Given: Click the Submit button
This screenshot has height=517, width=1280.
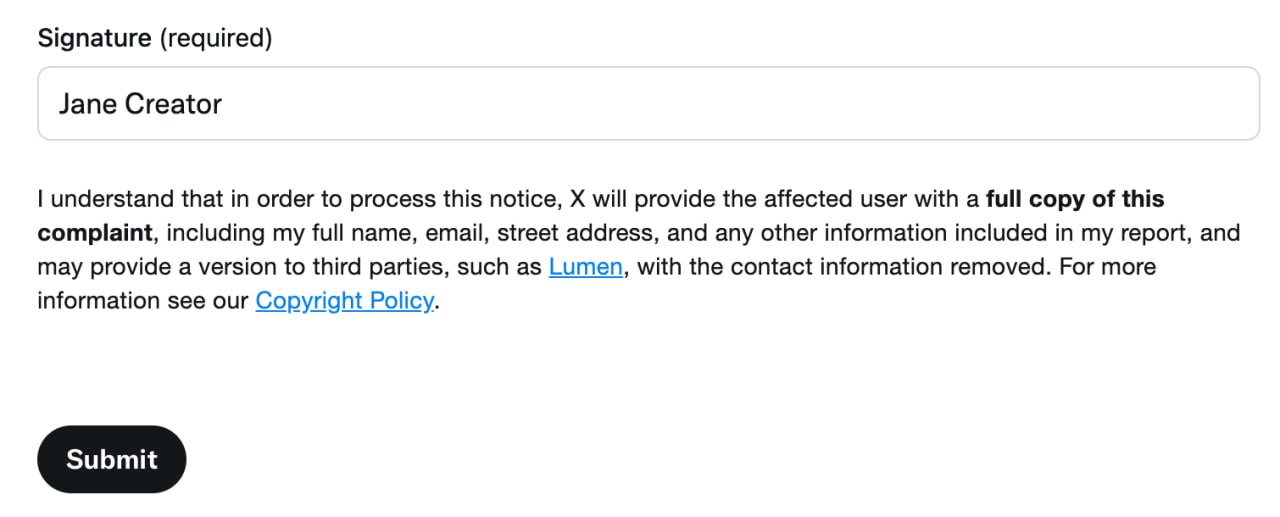Looking at the screenshot, I should 111,459.
